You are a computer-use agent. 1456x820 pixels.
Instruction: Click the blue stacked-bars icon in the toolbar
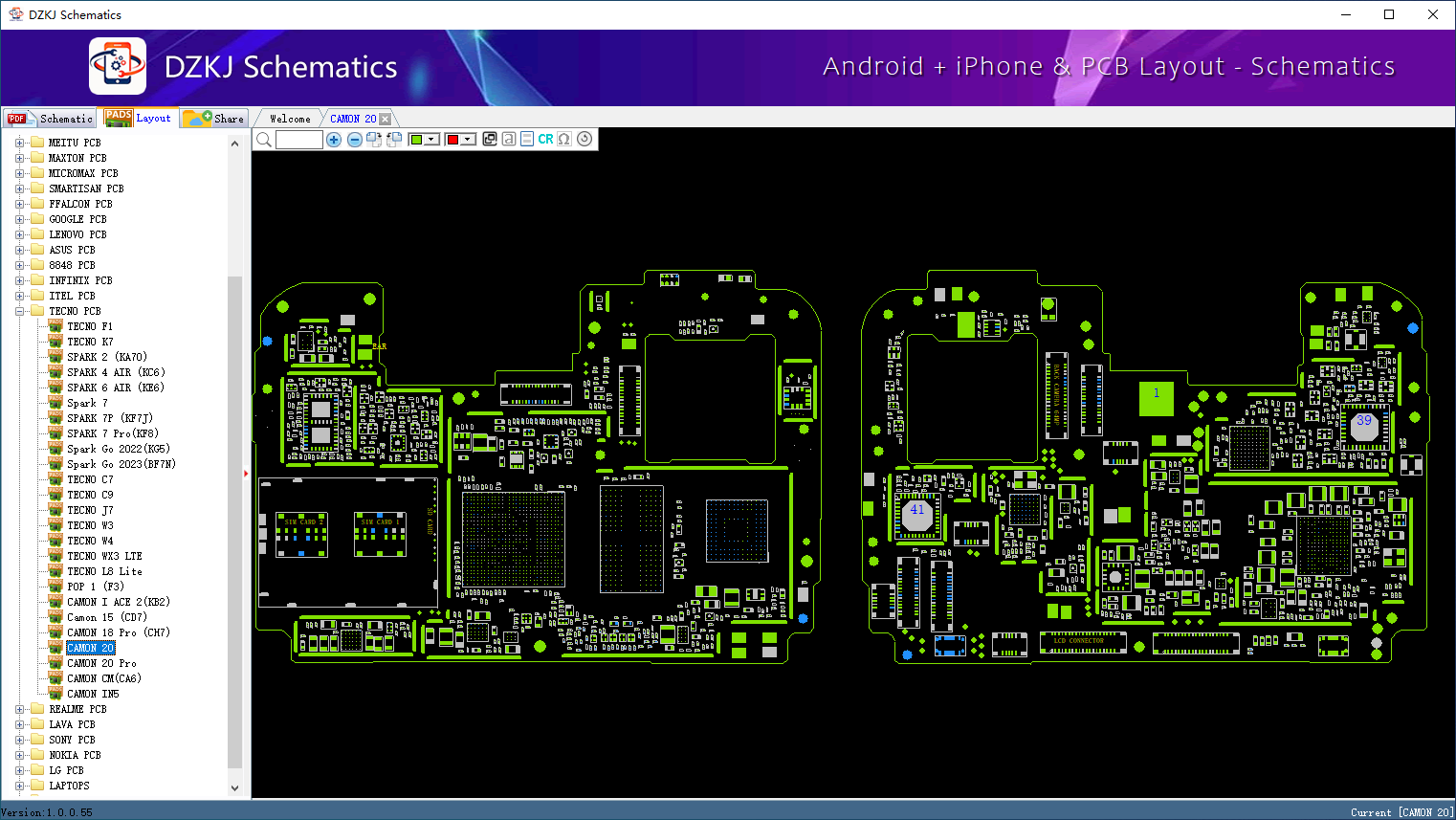[527, 139]
